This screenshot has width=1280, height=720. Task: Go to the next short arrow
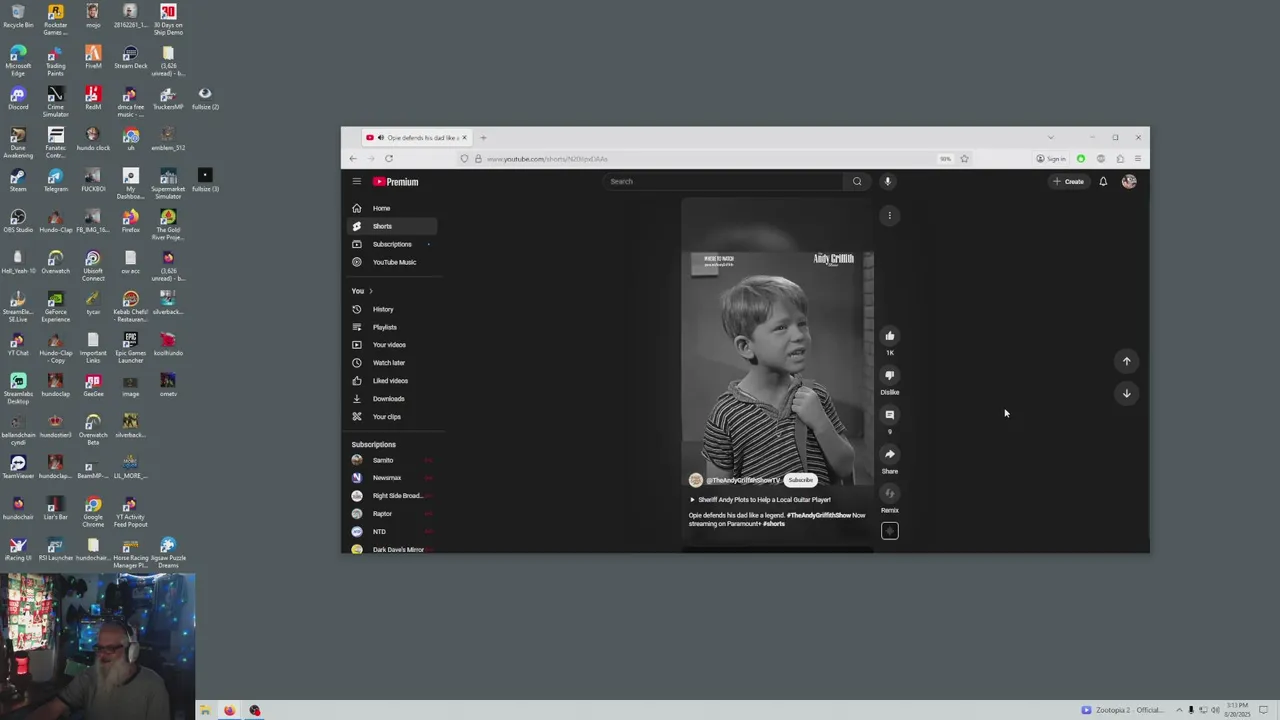(1126, 393)
